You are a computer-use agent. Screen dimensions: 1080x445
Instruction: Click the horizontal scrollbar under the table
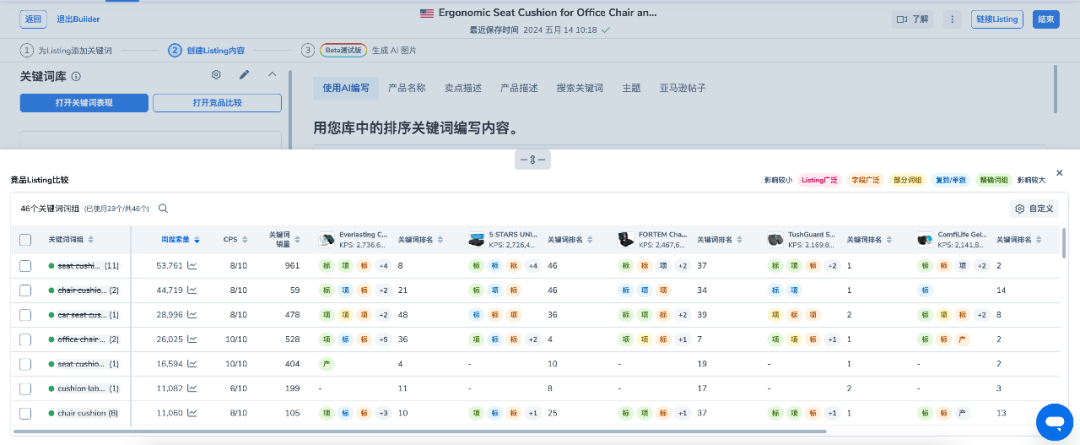coord(419,431)
